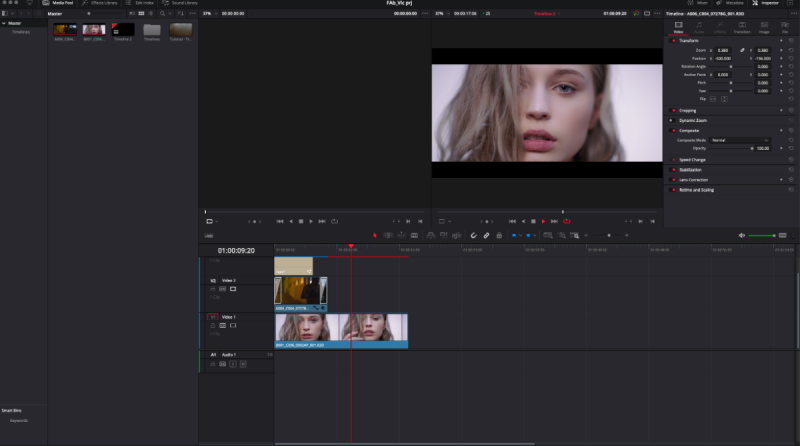This screenshot has width=800, height=446.
Task: Open the Sound Library panel
Action: 180,4
